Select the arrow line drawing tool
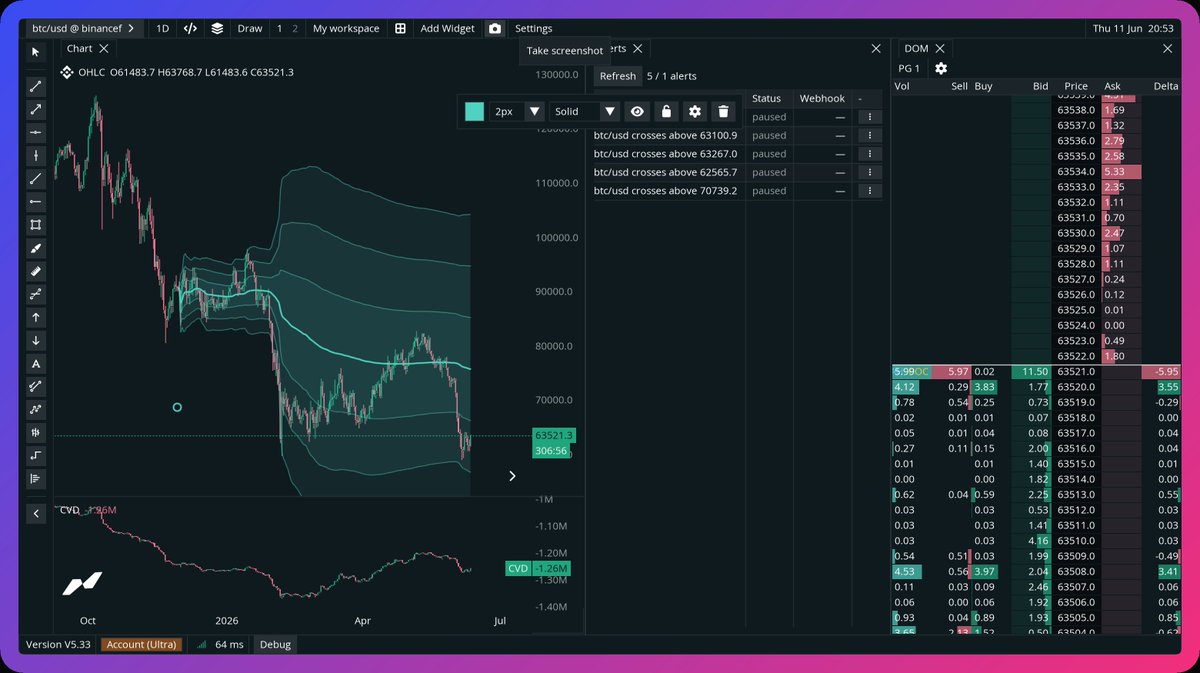 [36, 109]
